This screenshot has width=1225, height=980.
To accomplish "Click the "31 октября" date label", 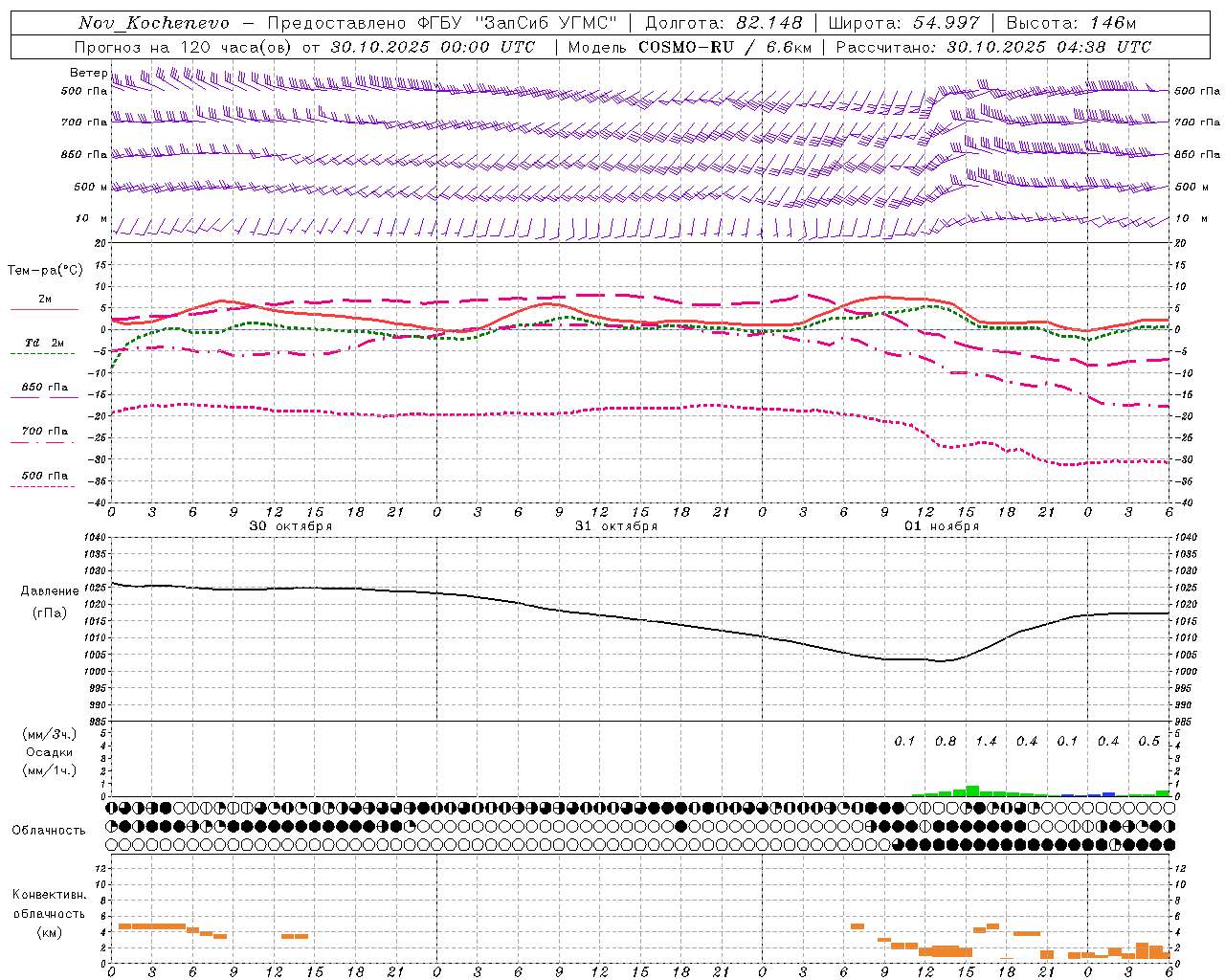I will coord(616,526).
